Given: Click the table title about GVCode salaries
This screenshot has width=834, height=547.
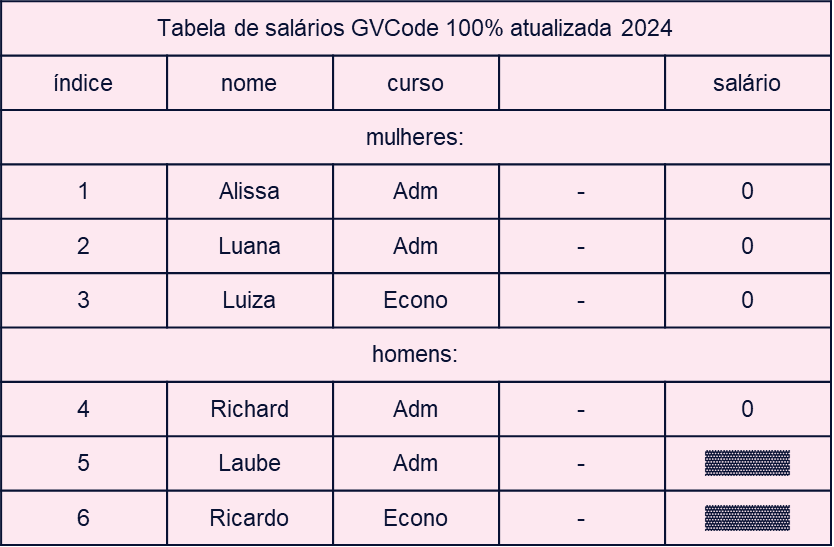Looking at the screenshot, I should [415, 28].
